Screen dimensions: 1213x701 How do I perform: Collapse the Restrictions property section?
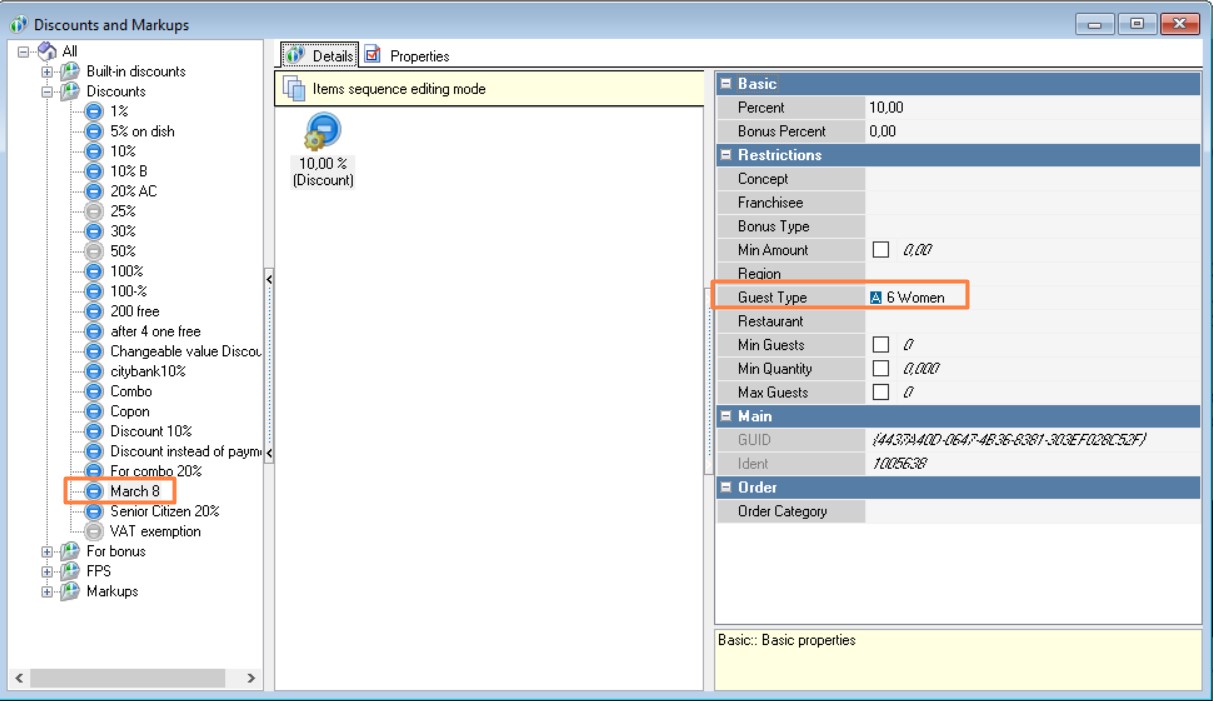coord(727,155)
